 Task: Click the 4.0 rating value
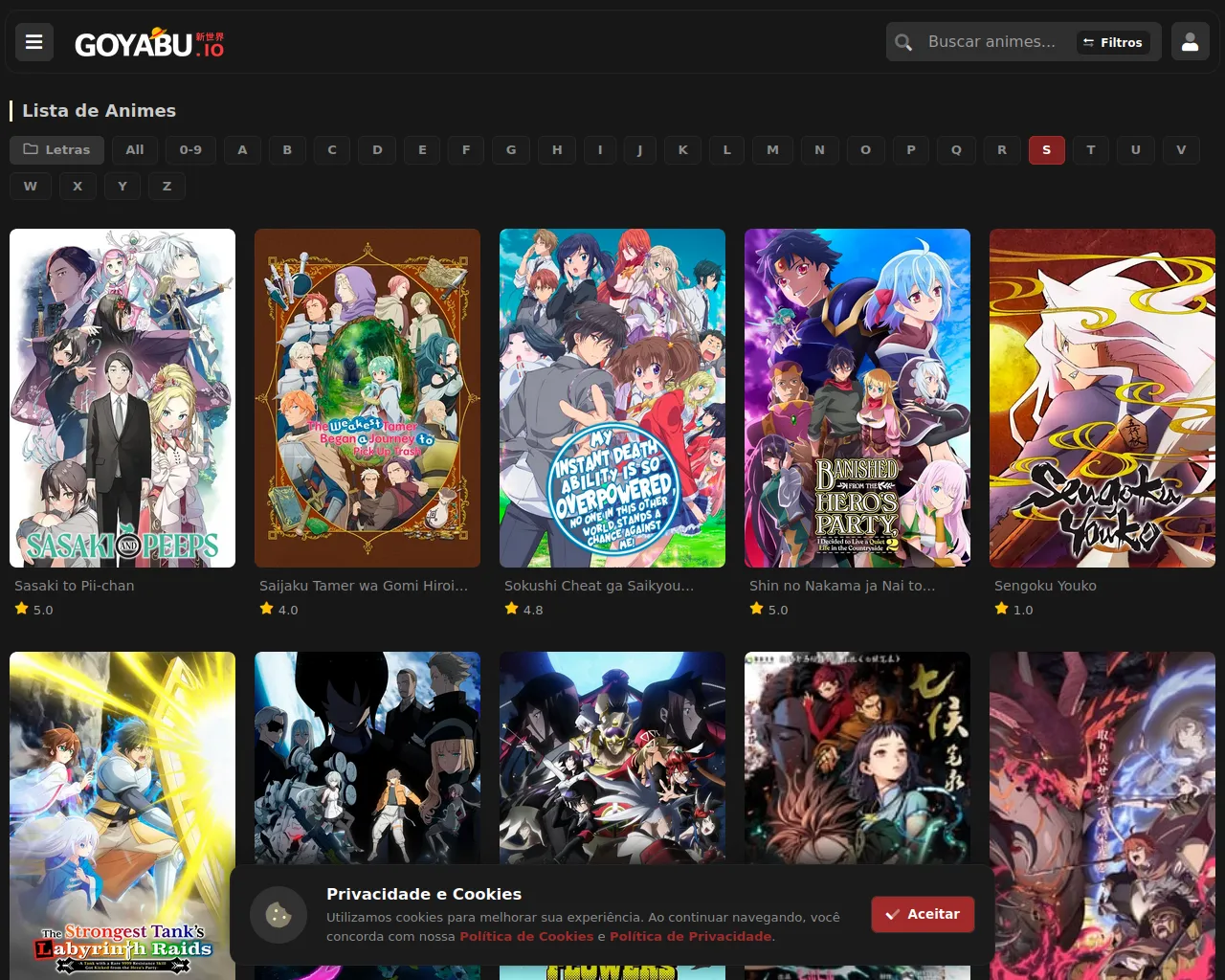coord(288,610)
